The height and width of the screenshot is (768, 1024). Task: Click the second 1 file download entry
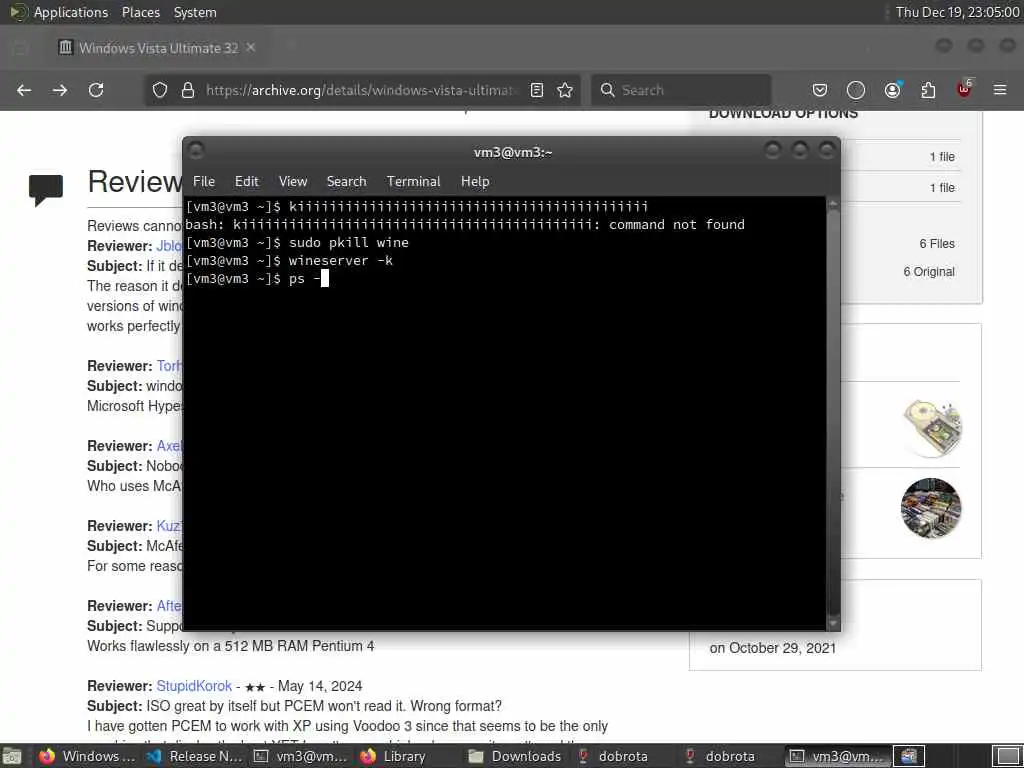pos(942,187)
